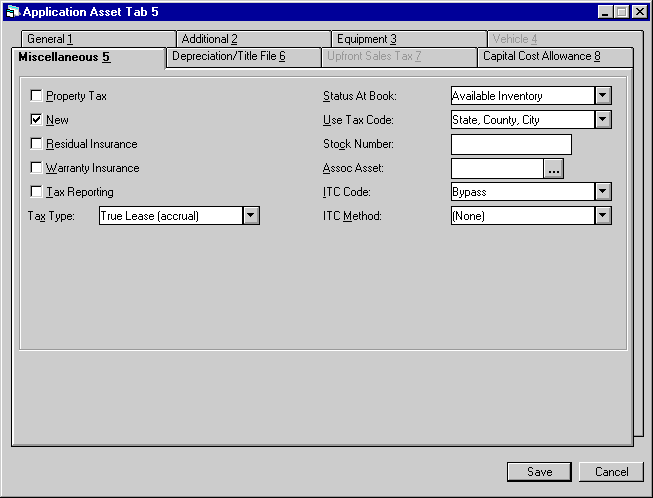Click the Assoc Asset label
The width and height of the screenshot is (653, 498).
click(353, 168)
